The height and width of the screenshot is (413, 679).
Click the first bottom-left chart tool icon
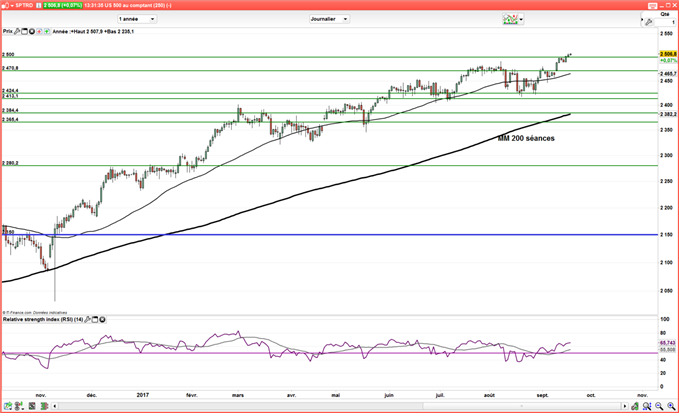coord(8,406)
